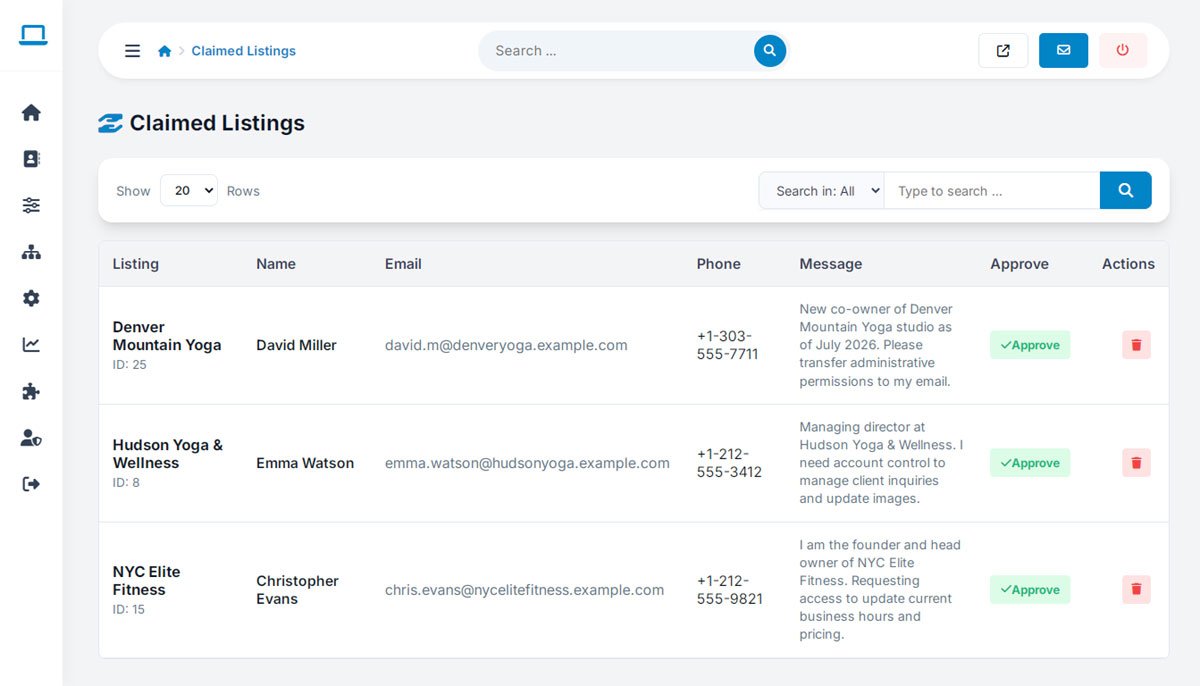Open the contacts book sidebar icon

(31, 159)
